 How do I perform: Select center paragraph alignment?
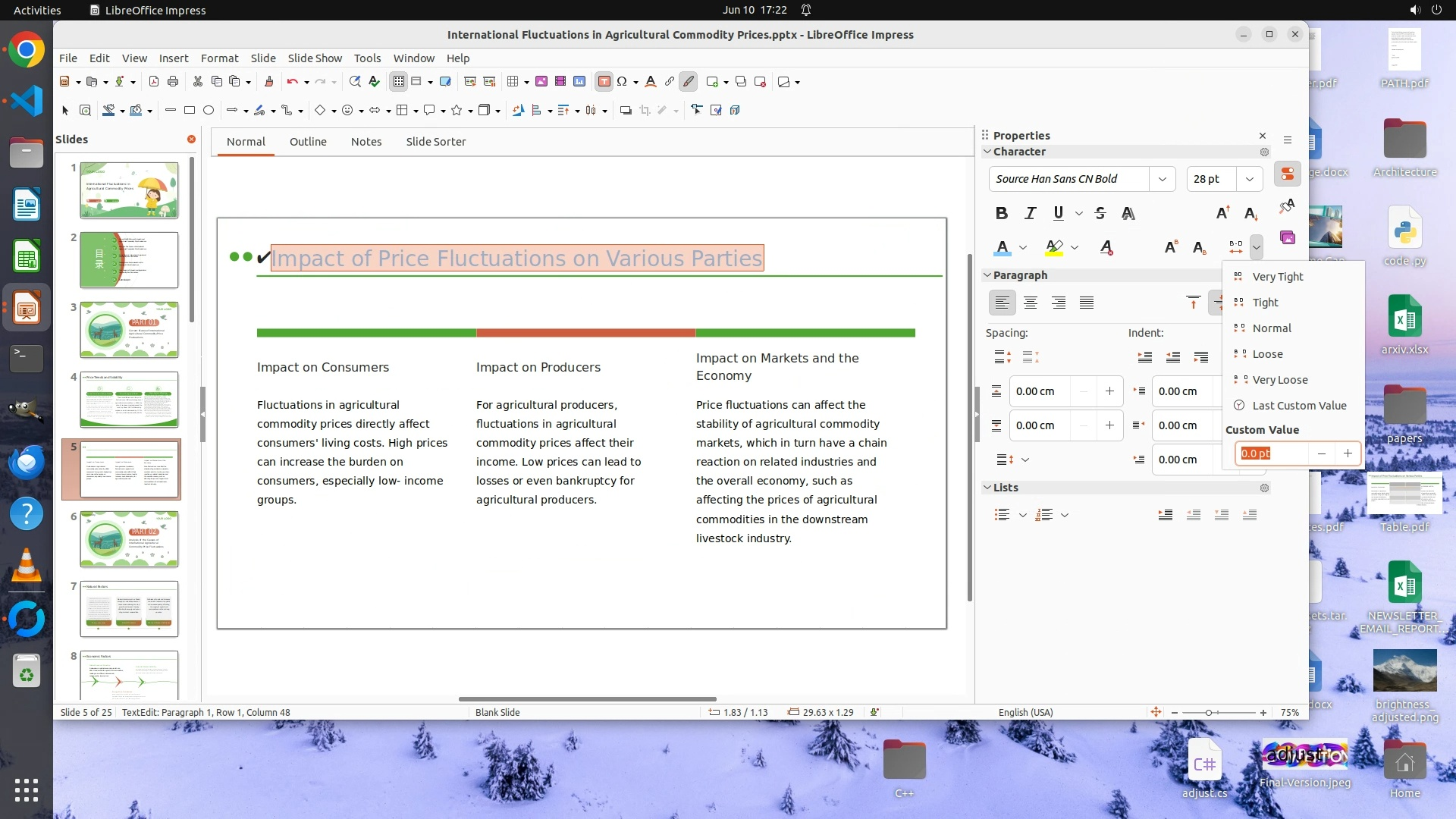[x=1030, y=303]
